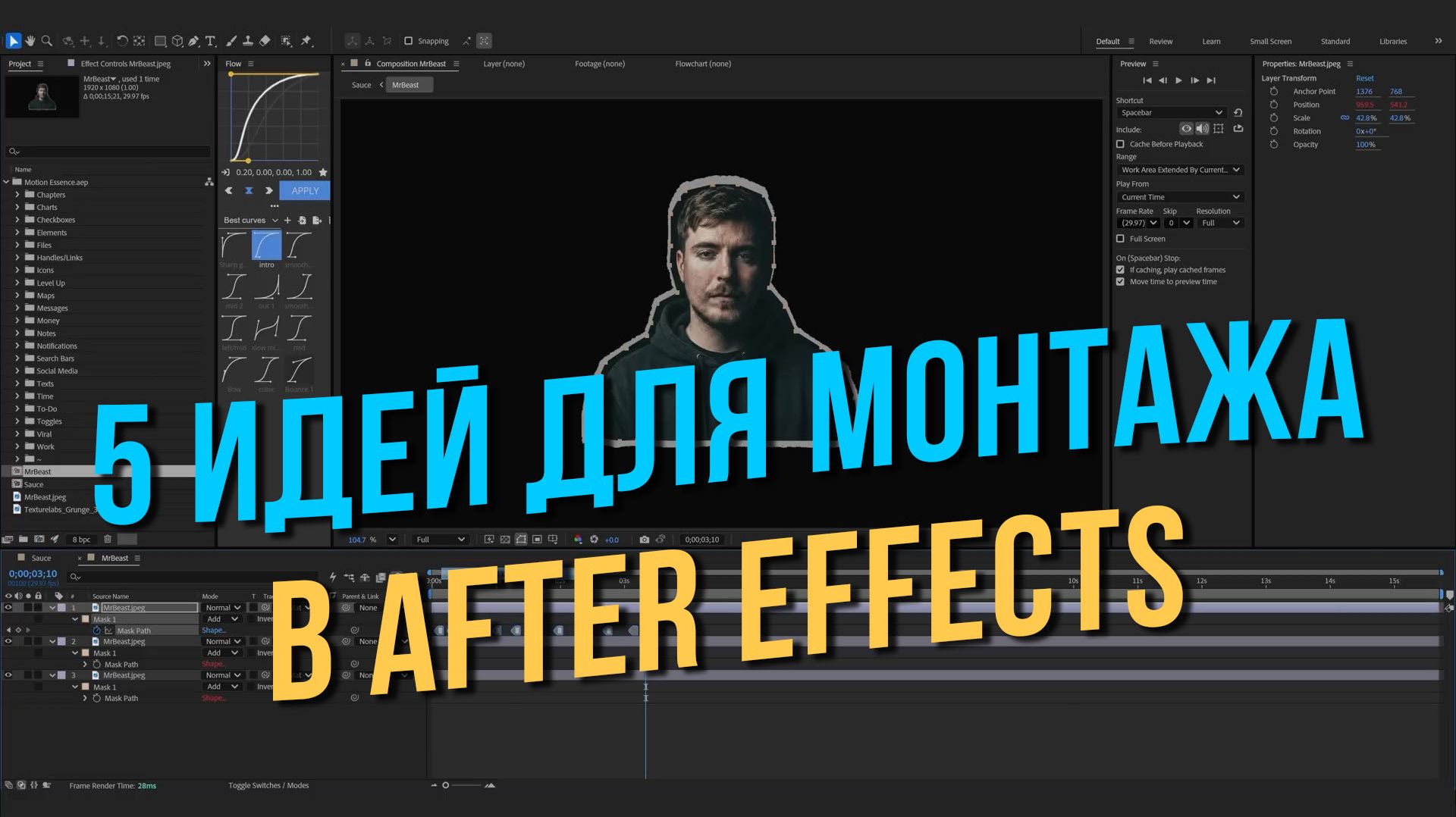This screenshot has height=817, width=1456.
Task: Expand the Money folder
Action: [x=17, y=321]
